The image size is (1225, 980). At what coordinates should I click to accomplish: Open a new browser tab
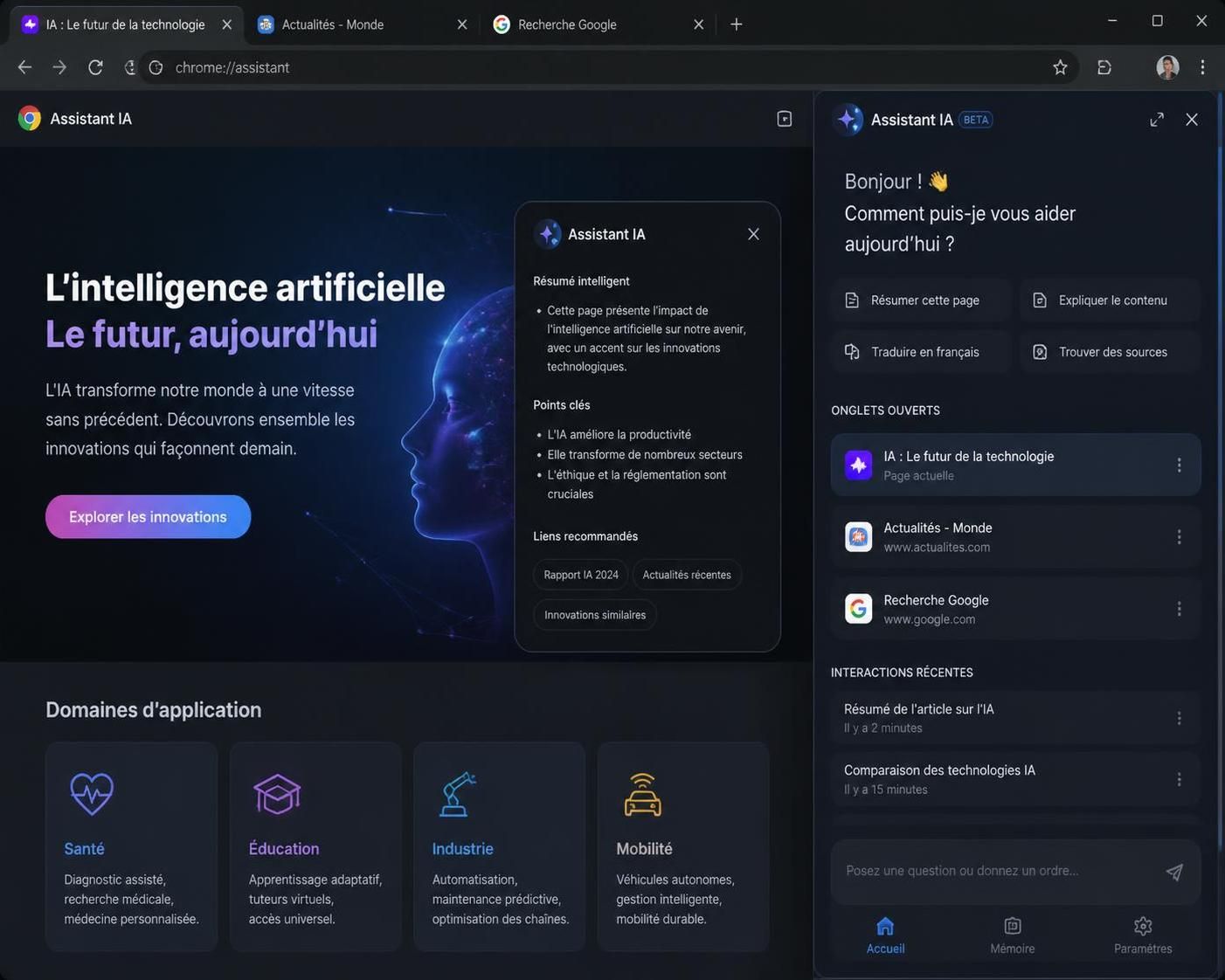pos(737,24)
